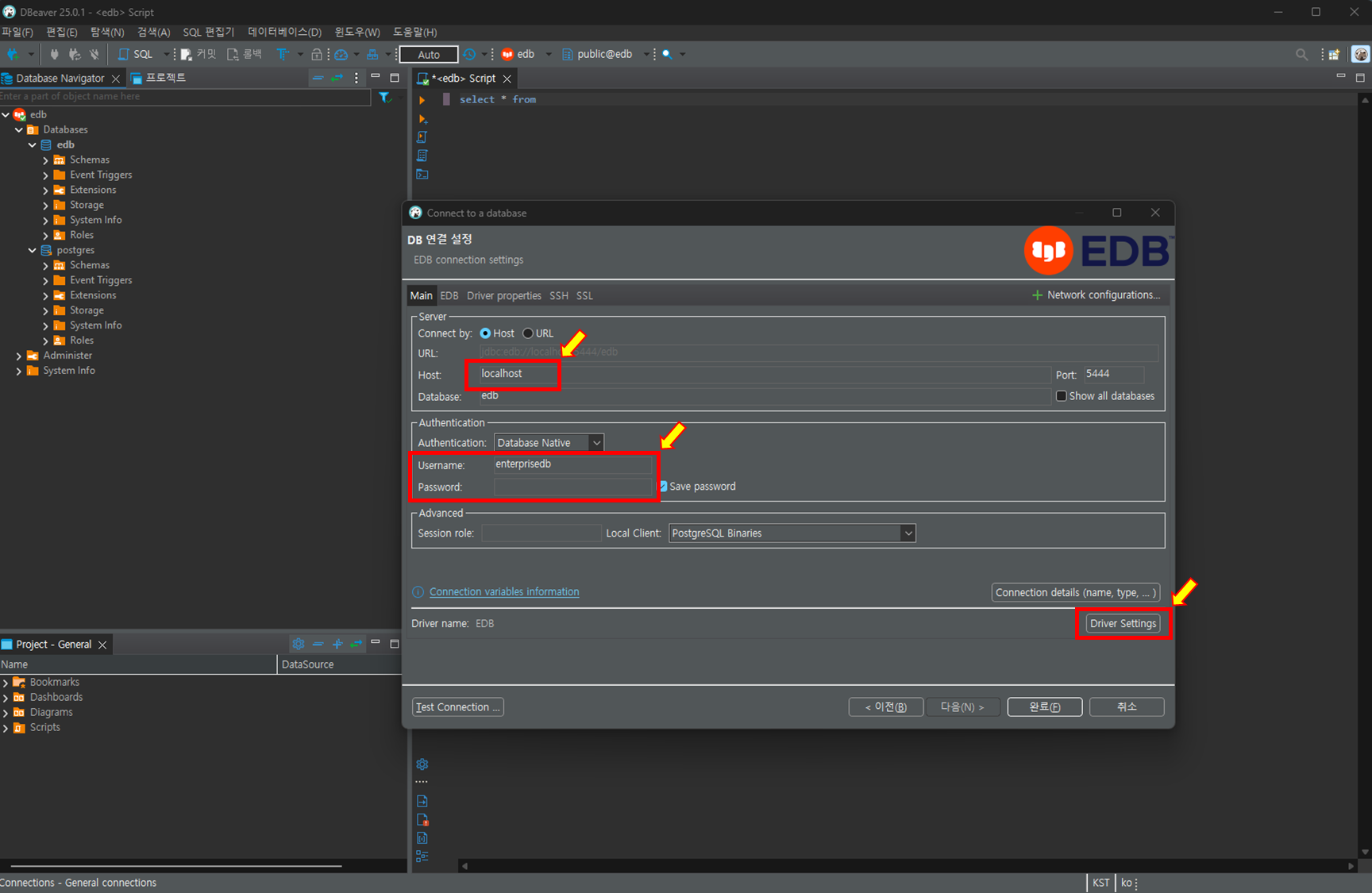Screen dimensions: 1372x893
Task: Click the plus expand icon in Project panel
Action: point(337,644)
